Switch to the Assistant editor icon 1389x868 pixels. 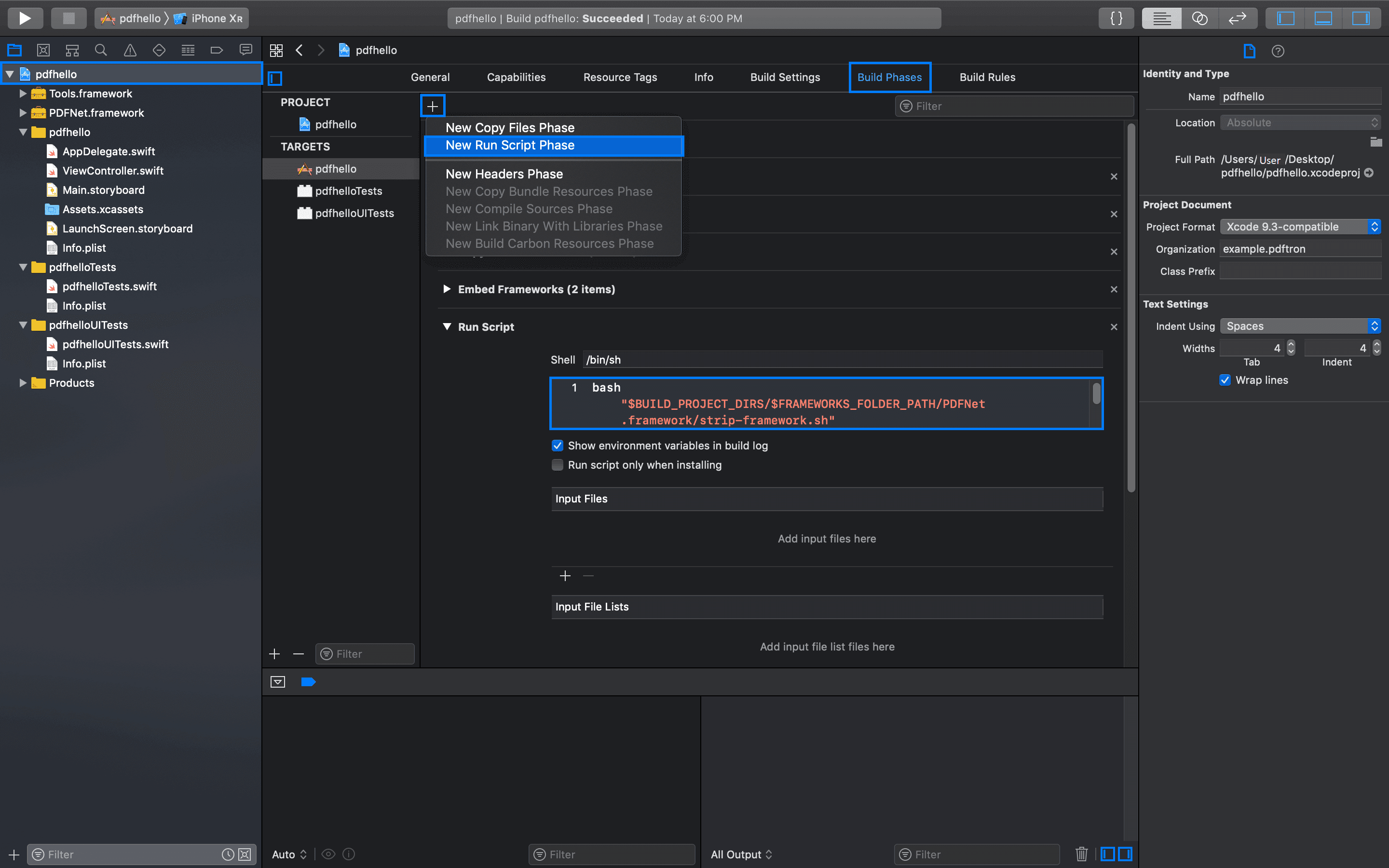[x=1199, y=18]
